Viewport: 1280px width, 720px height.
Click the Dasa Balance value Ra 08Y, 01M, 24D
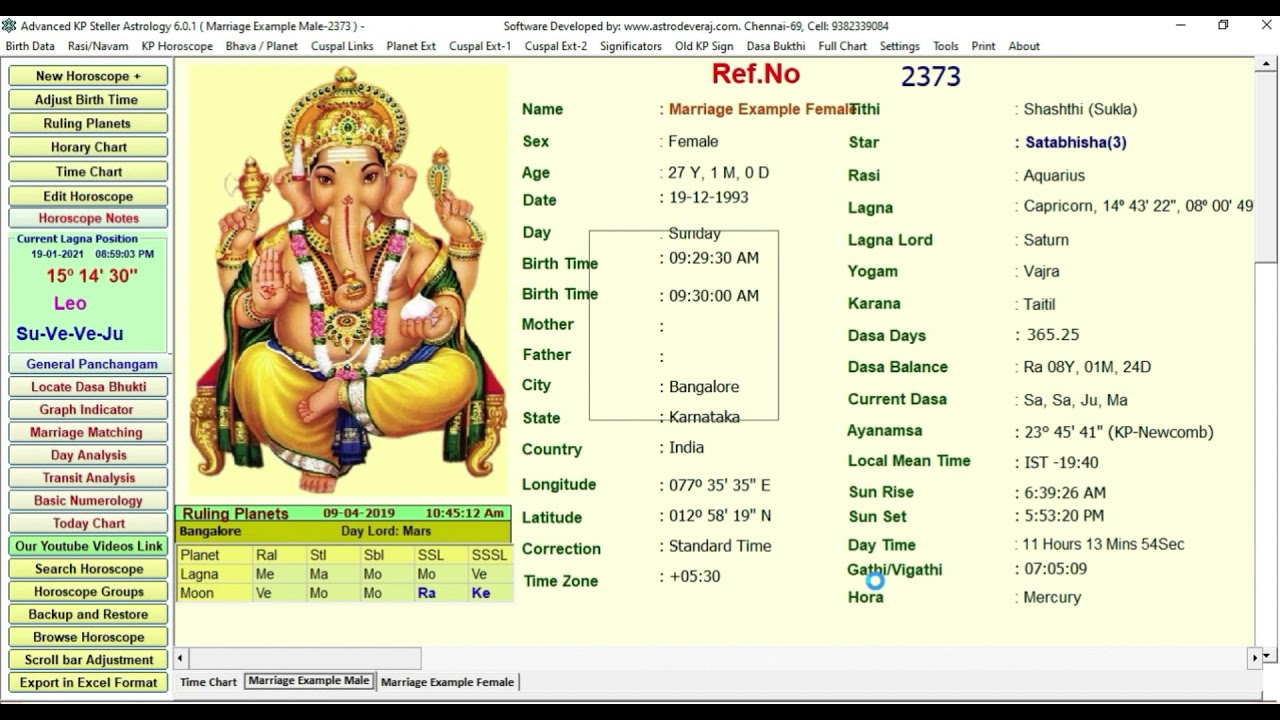1087,367
